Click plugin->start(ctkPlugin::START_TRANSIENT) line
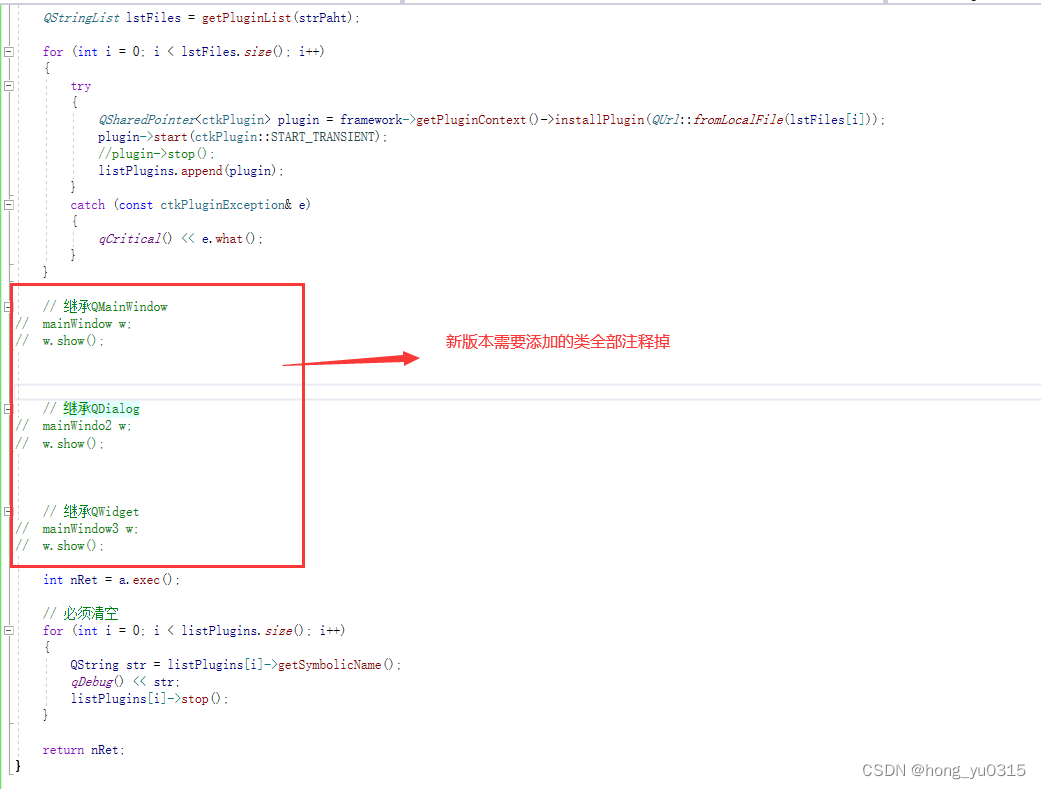 pos(242,137)
